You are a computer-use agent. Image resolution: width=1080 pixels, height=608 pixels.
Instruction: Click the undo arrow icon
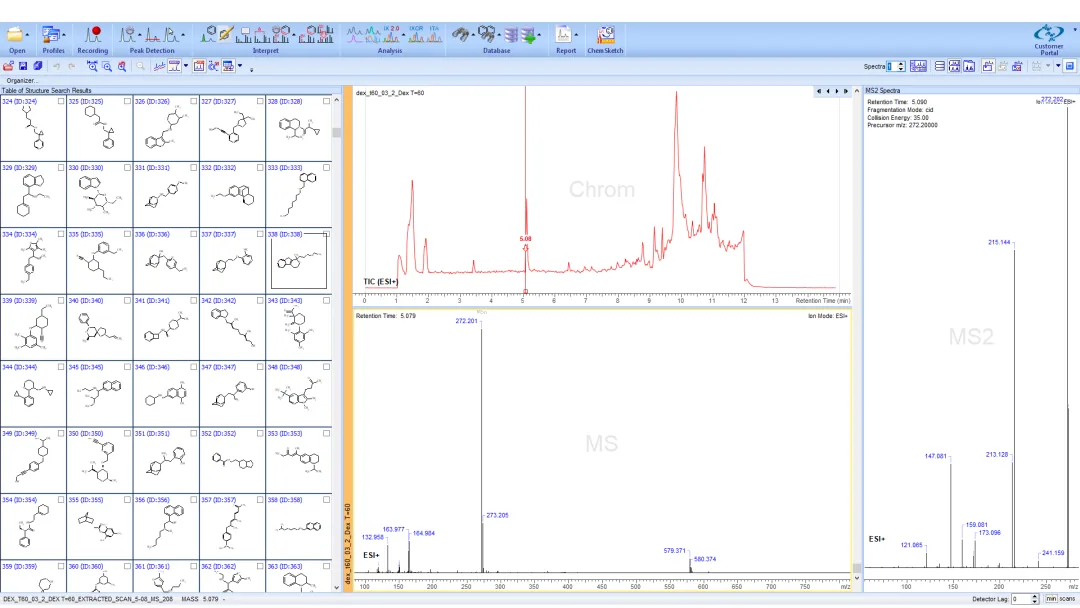point(56,66)
